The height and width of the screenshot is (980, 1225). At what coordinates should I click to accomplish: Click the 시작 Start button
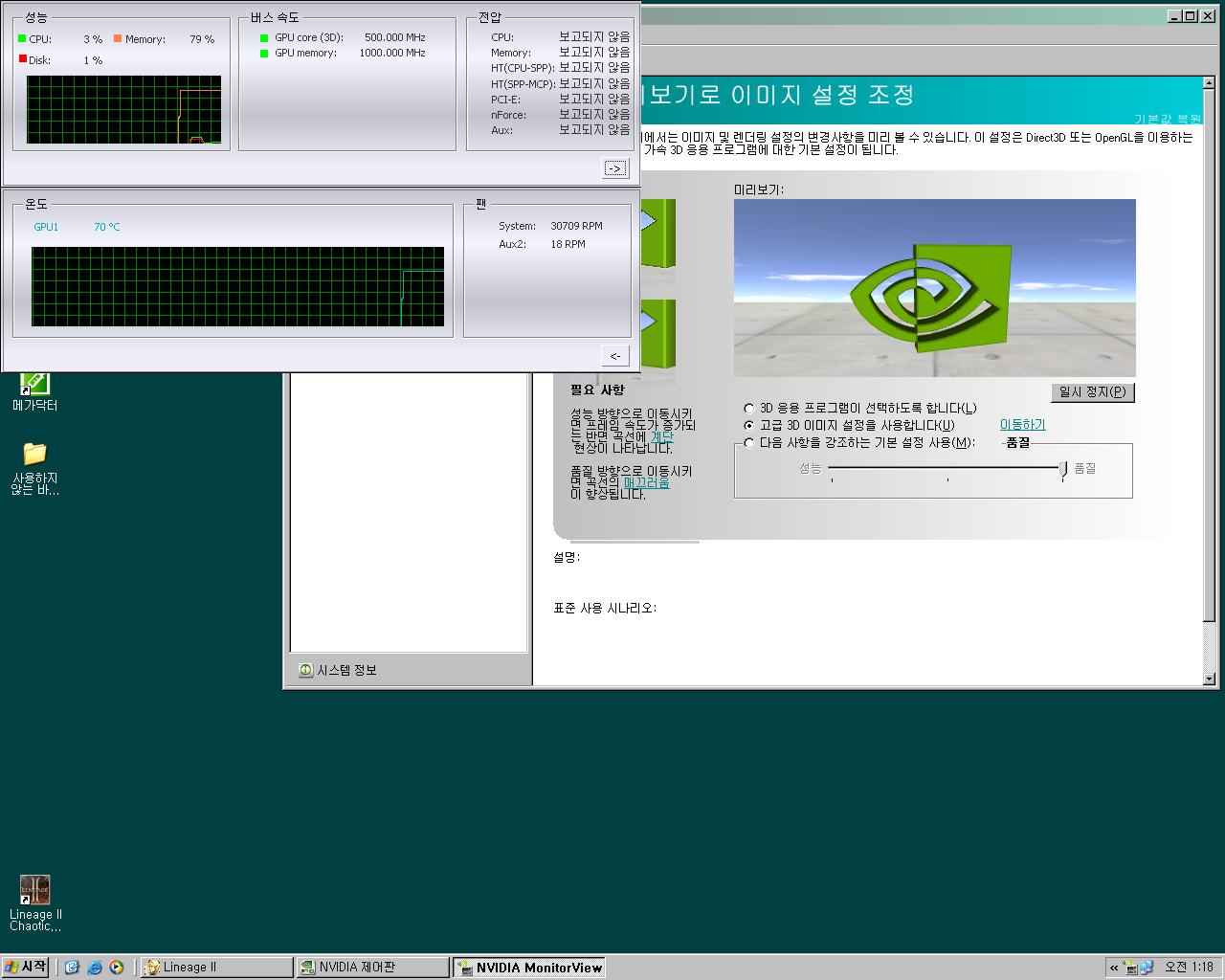pos(25,968)
